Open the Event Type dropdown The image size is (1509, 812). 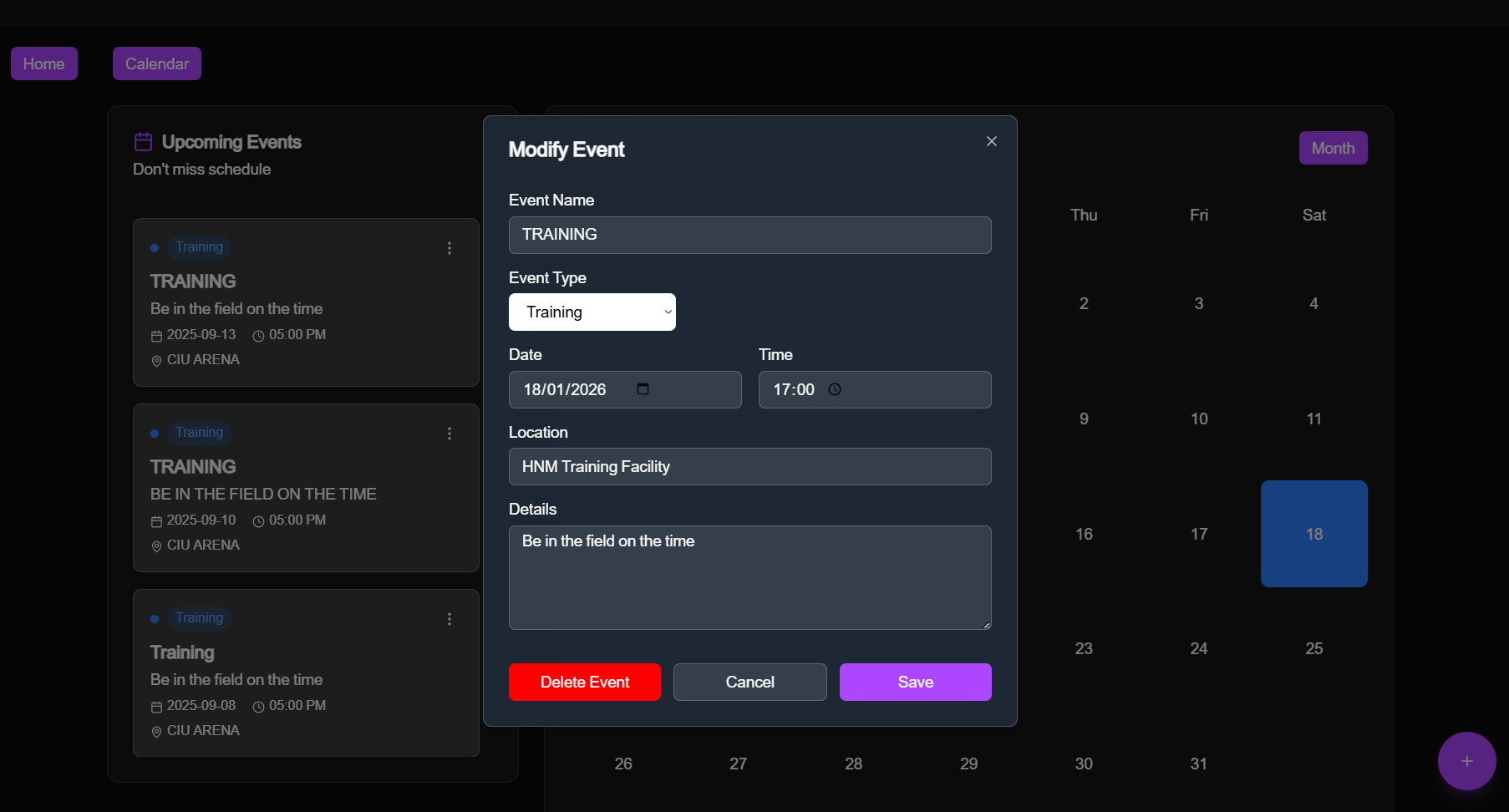coord(592,312)
